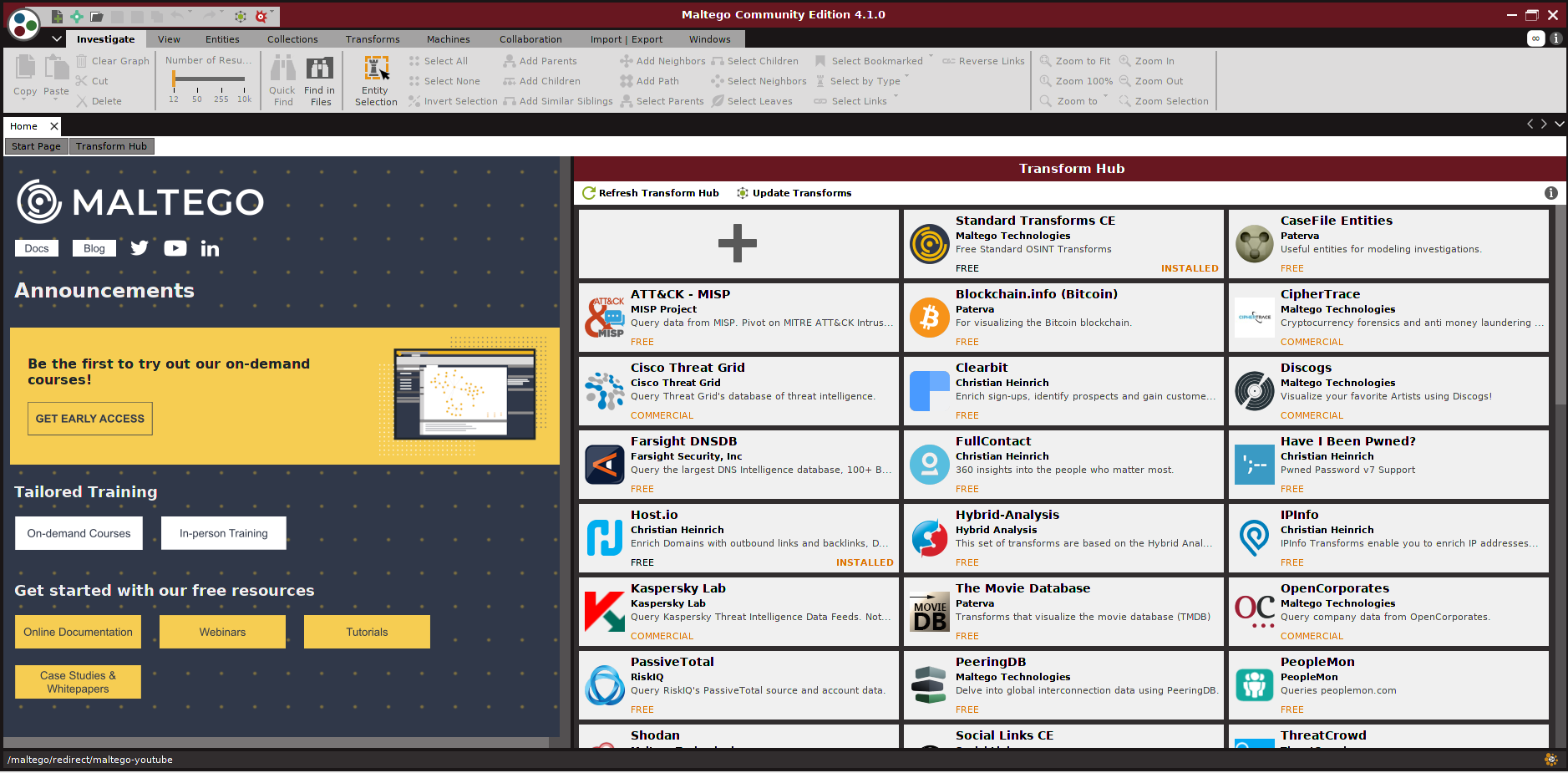Click Add Neighbors

[x=662, y=61]
